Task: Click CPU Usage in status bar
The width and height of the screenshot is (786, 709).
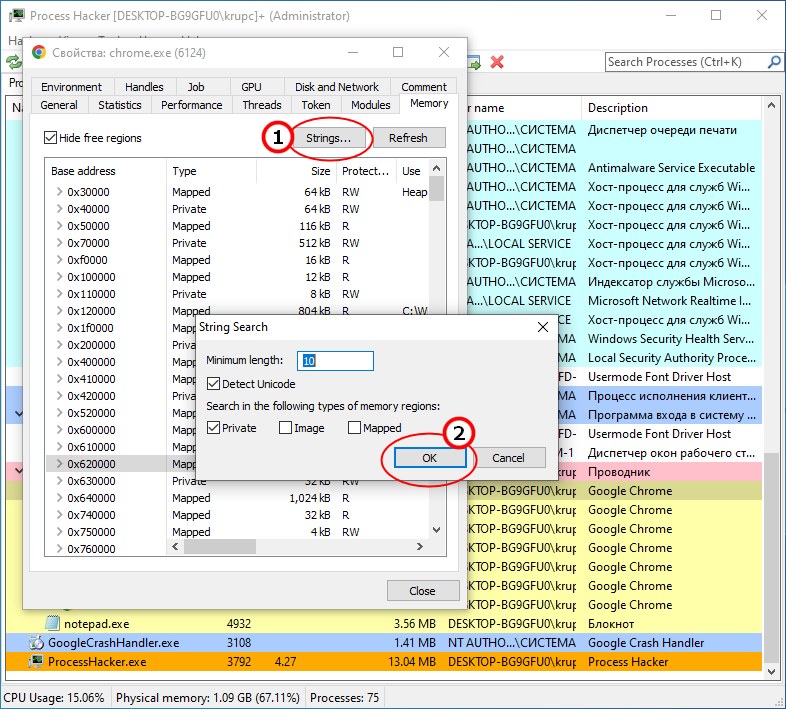Action: (54, 697)
